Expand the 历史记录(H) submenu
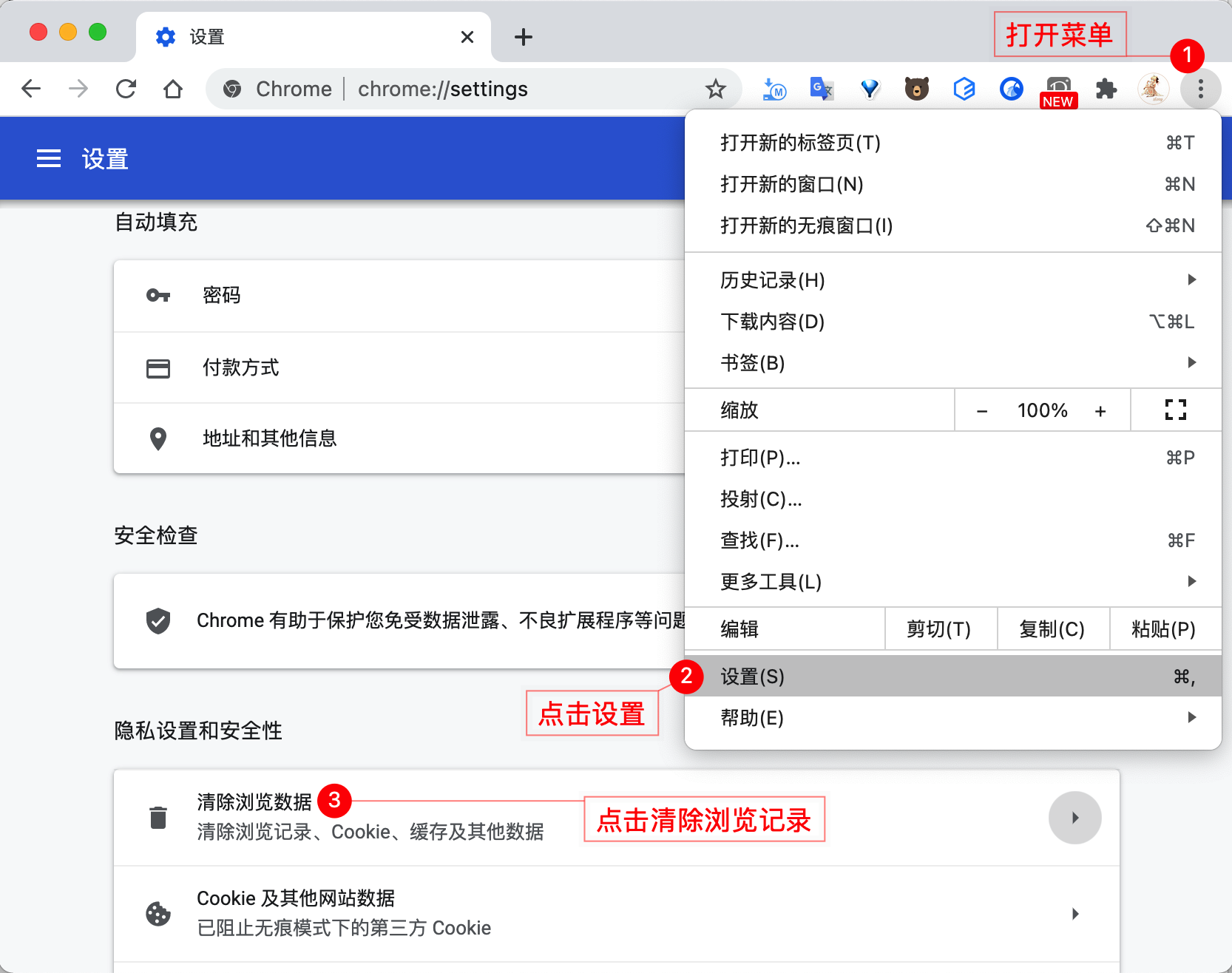Viewport: 1232px width, 973px height. tap(953, 280)
